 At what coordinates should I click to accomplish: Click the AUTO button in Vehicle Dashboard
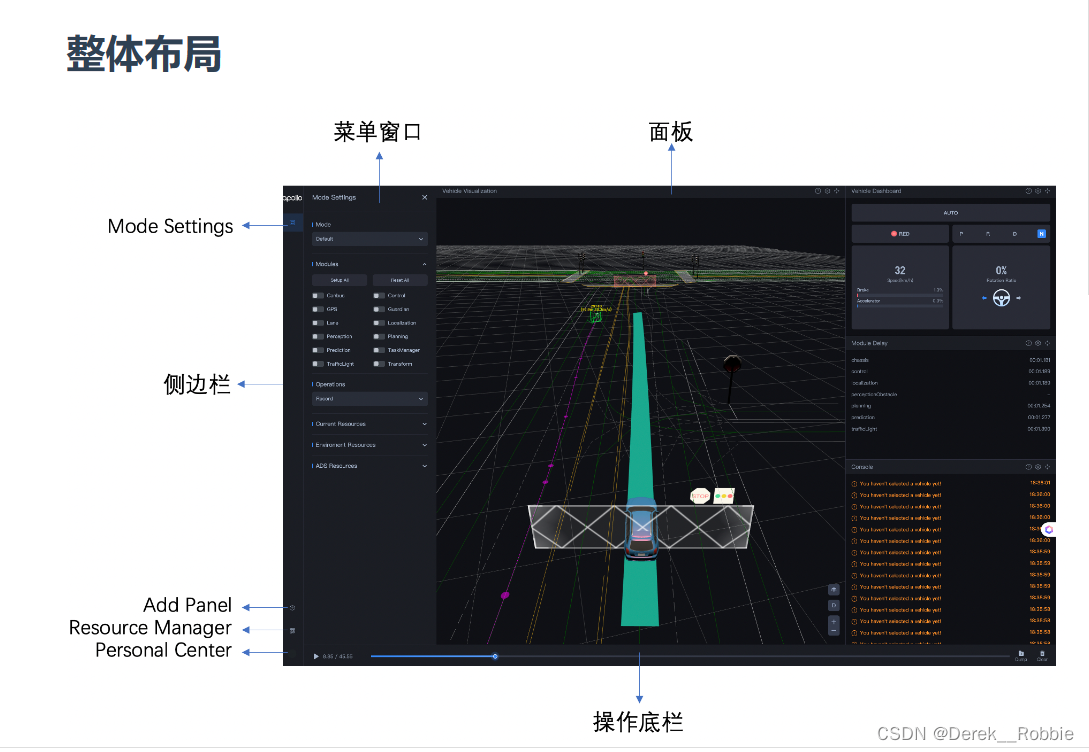click(x=951, y=213)
